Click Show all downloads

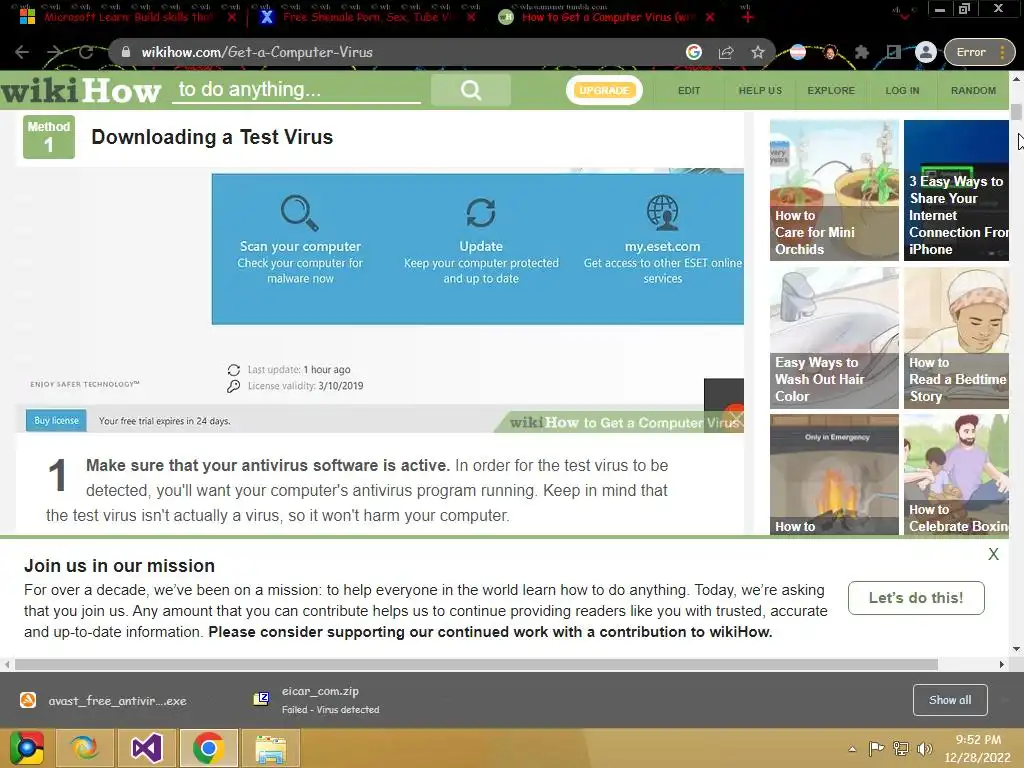[950, 700]
